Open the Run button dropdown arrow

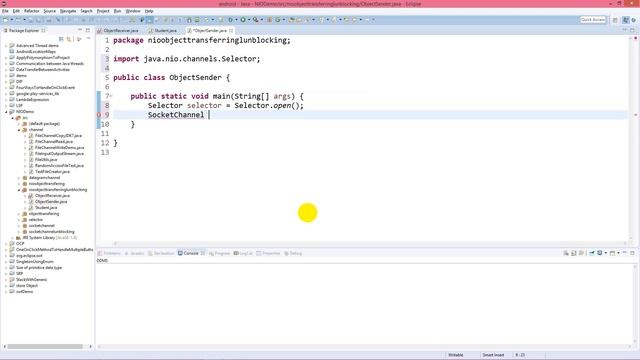(x=249, y=20)
